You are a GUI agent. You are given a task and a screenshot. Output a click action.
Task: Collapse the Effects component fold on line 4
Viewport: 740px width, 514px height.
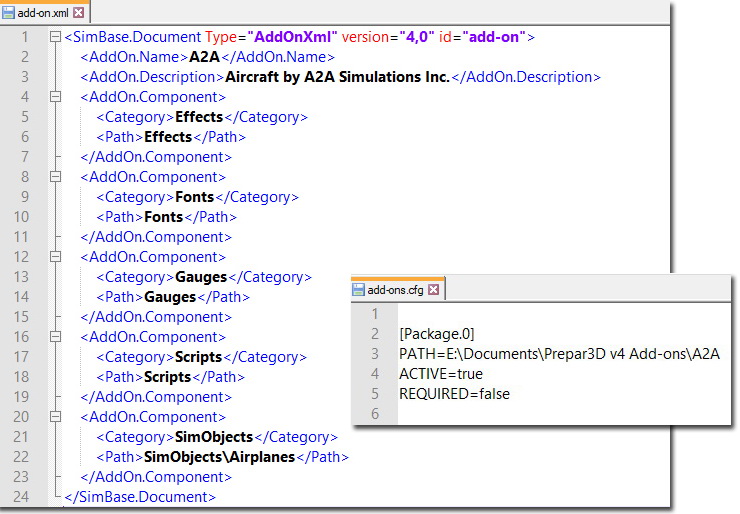[54, 97]
